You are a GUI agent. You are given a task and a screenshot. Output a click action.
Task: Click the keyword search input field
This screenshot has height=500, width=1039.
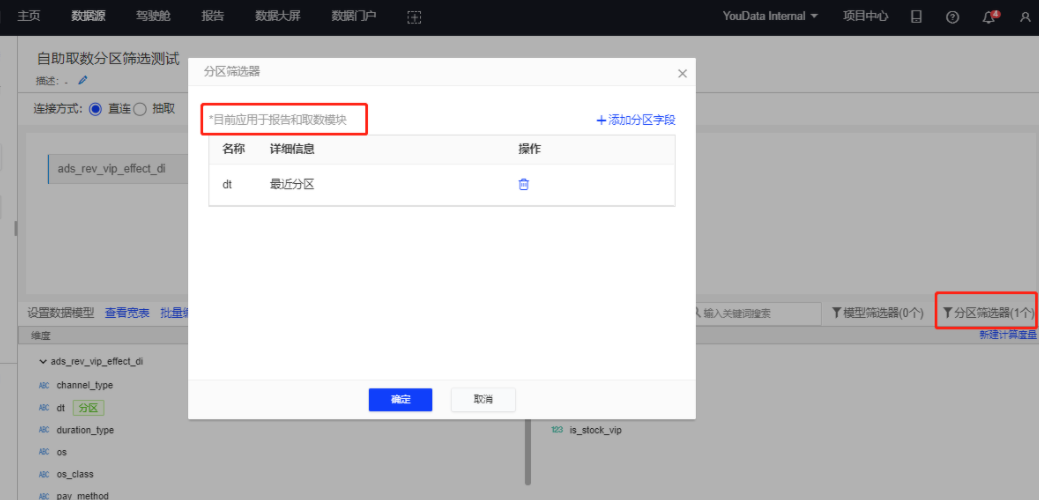(x=755, y=313)
